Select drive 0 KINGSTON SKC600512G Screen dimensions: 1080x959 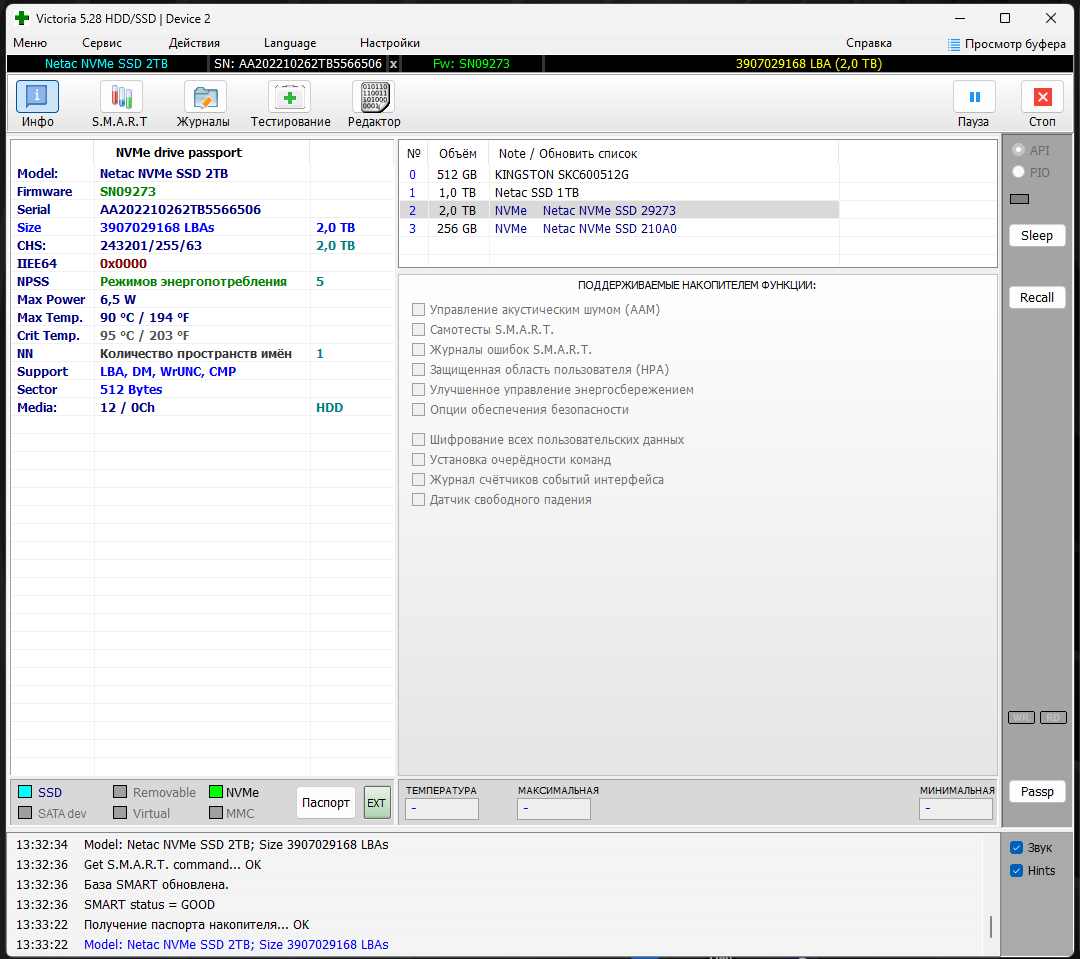619,175
